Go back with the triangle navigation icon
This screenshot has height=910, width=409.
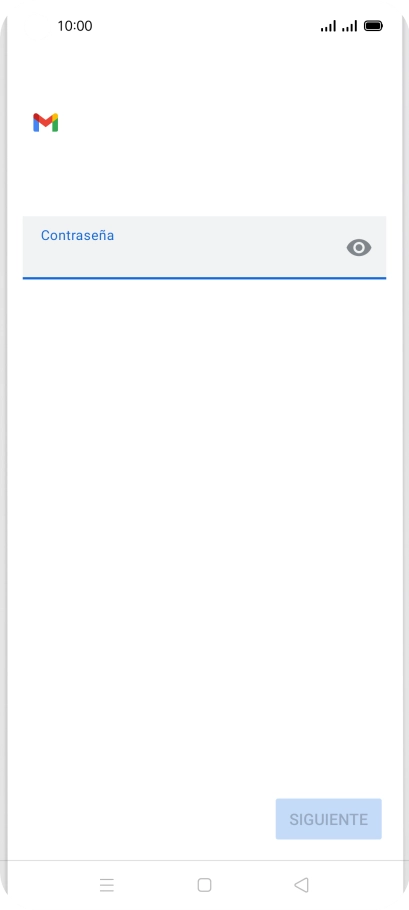tap(301, 885)
